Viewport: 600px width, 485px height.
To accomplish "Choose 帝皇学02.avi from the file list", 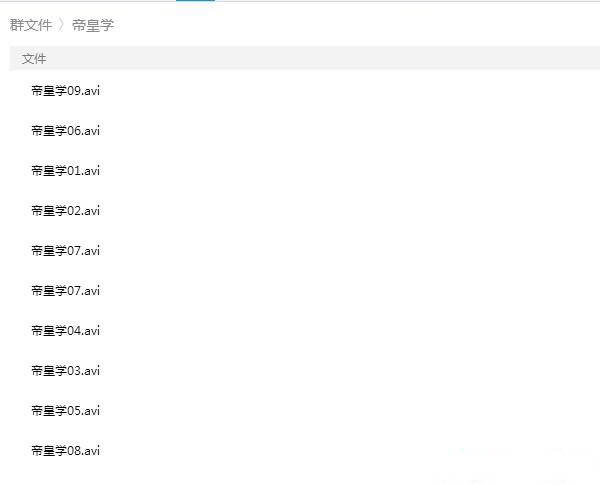I will 65,211.
